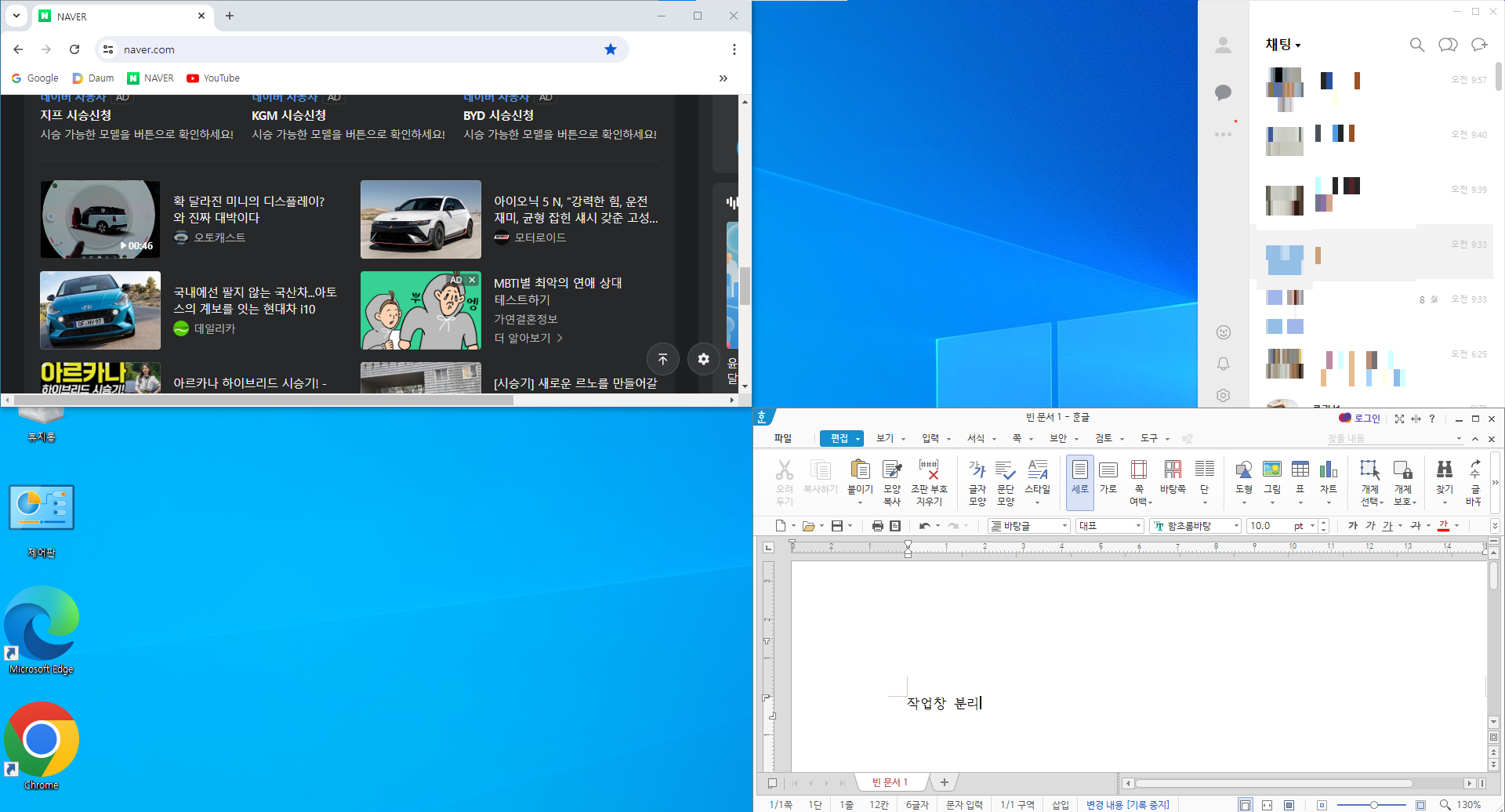
Task: Add a new document tab with plus button
Action: click(945, 782)
